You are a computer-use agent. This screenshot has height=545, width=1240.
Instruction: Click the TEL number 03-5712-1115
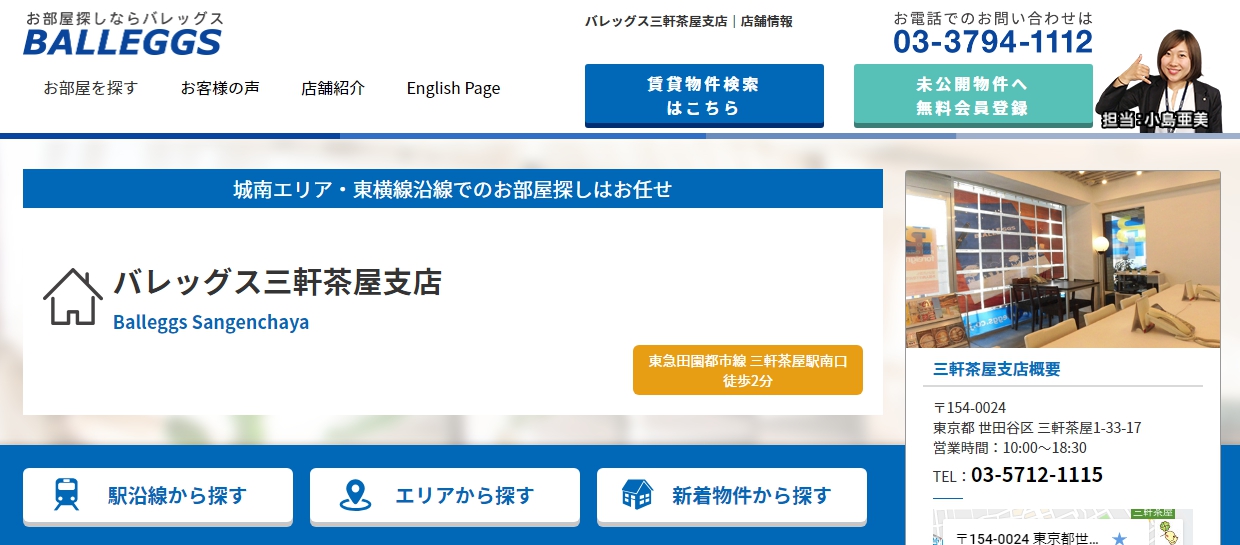(x=1037, y=475)
